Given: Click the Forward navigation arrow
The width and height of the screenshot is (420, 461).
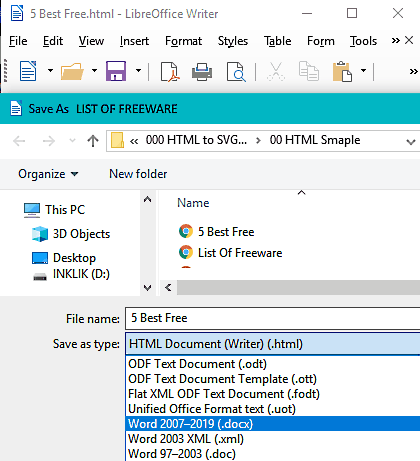Looking at the screenshot, I should [x=49, y=141].
